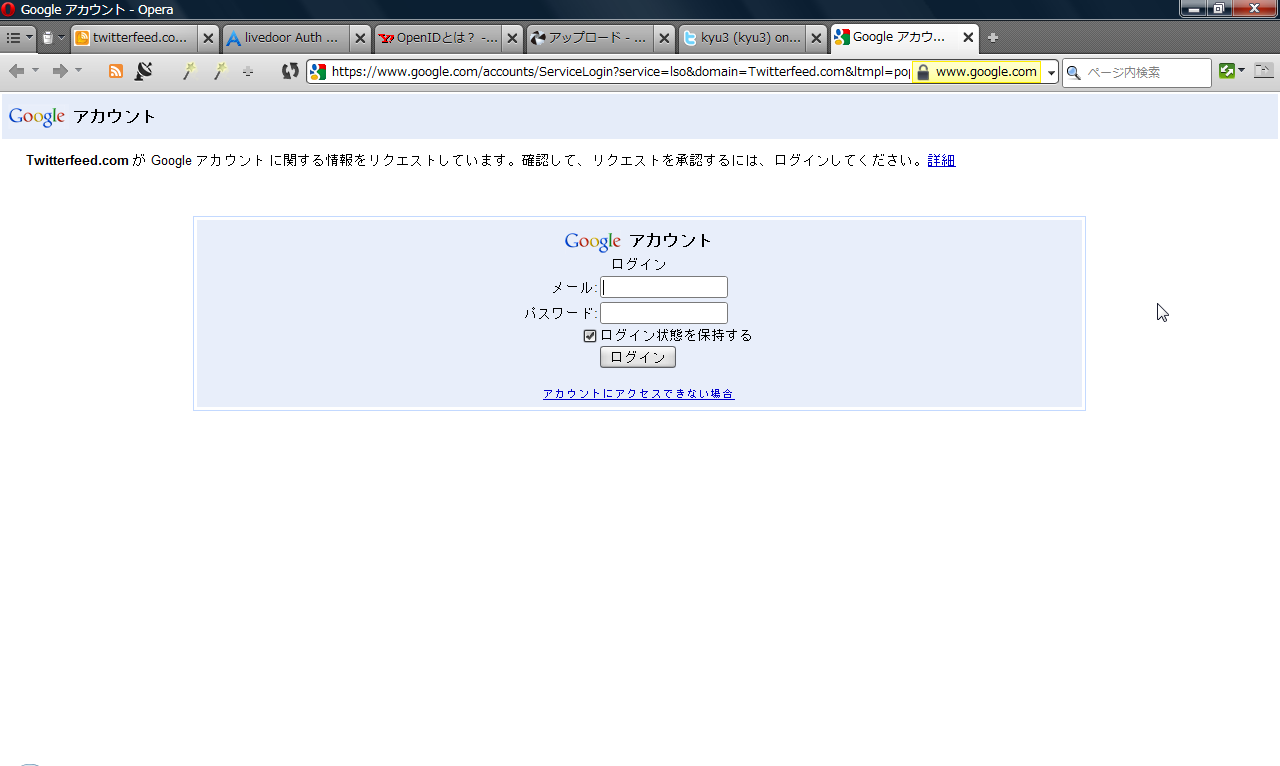
Task: Click the magnifier icon in the search box
Action: tap(1074, 72)
